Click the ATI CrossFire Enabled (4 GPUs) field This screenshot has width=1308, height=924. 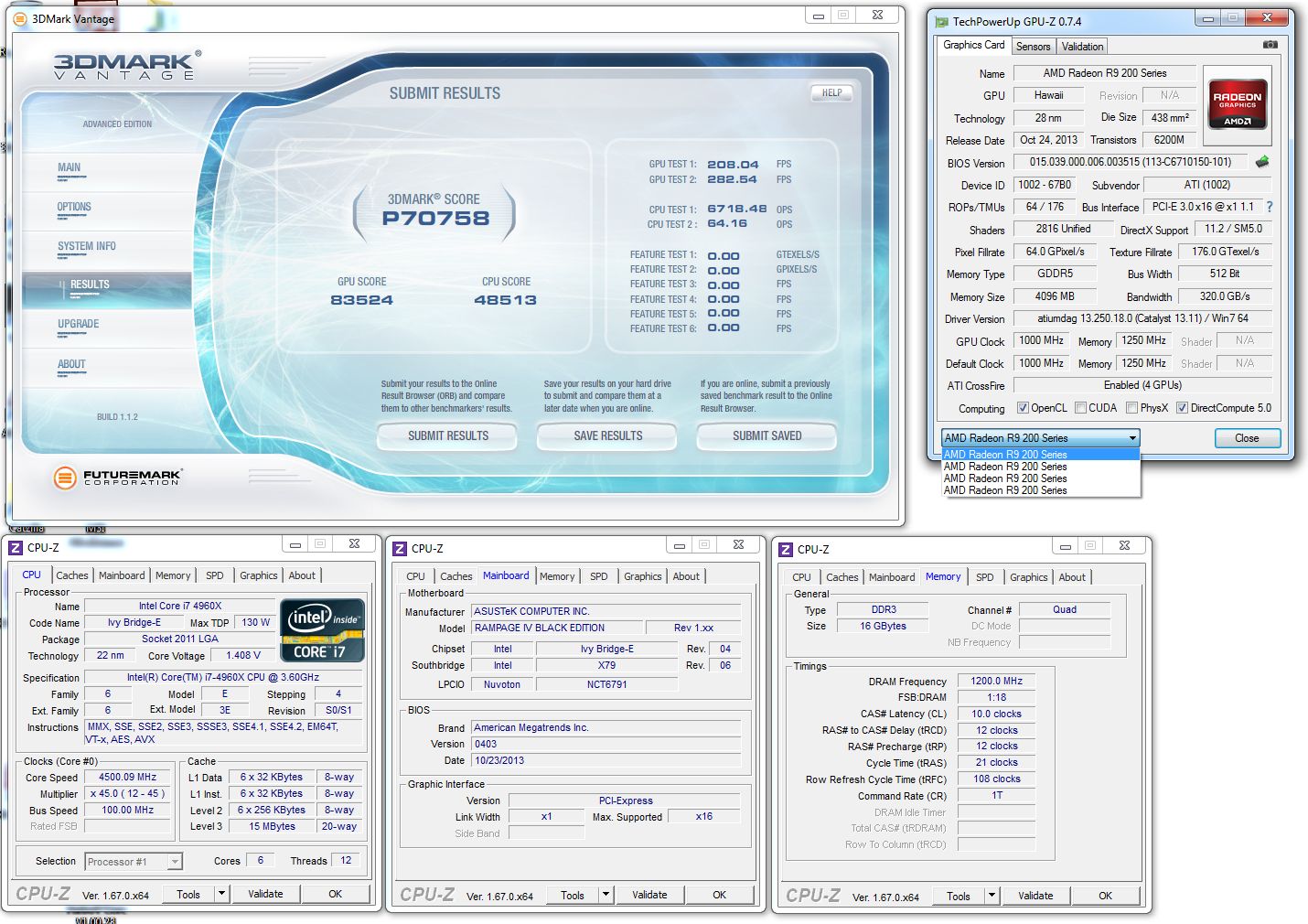(x=1142, y=385)
